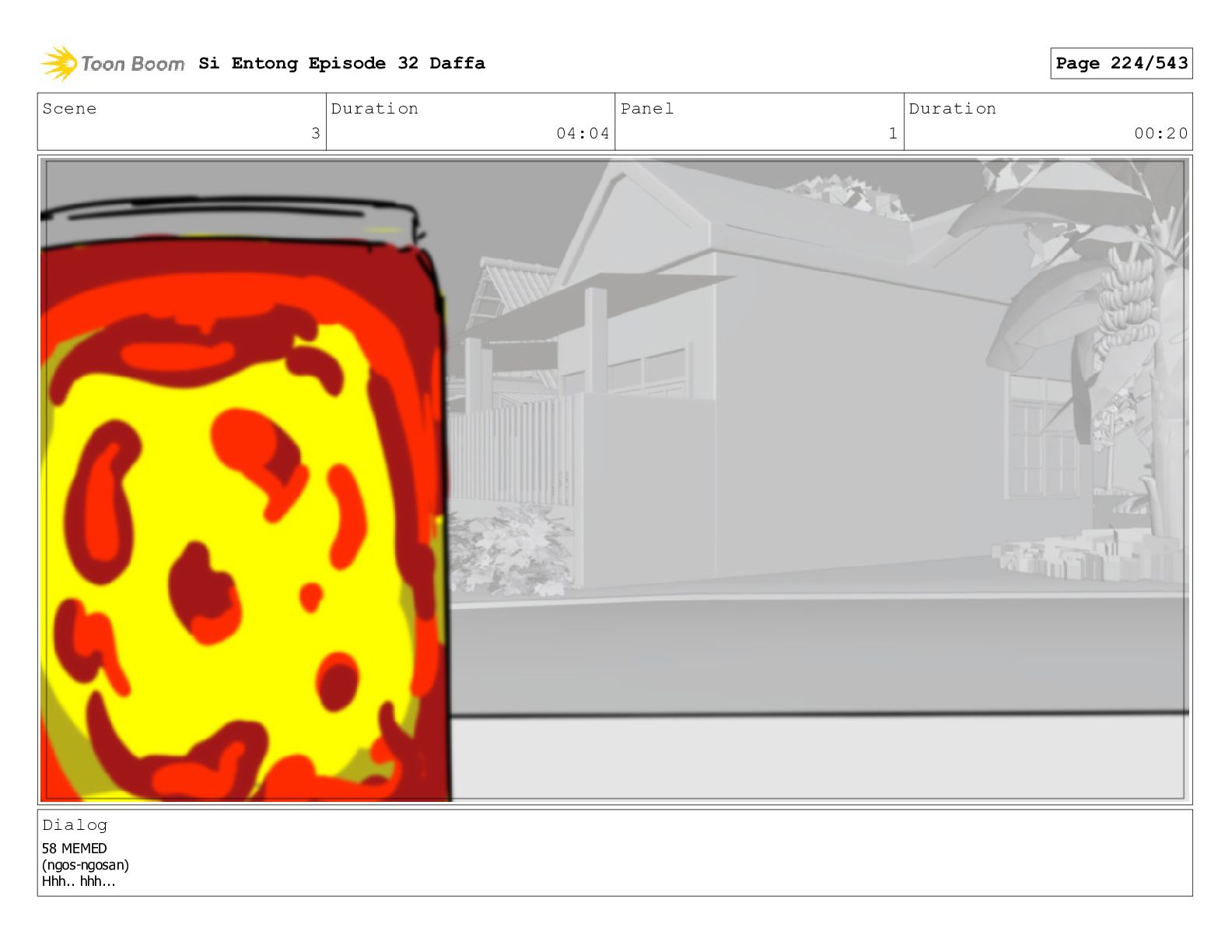Select the scene number '3'
Image resolution: width=1232 pixels, height=952 pixels.
[315, 133]
